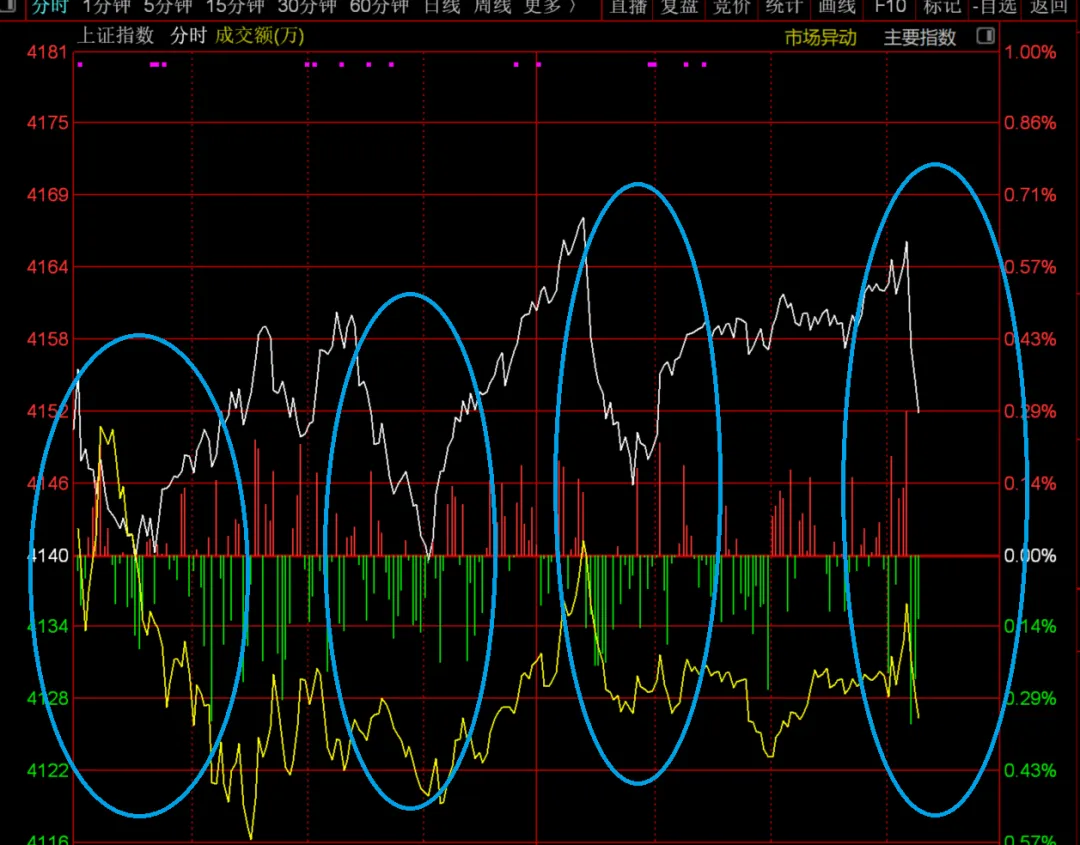Switch to 15分钟 timeframe
1080x845 pixels.
tap(235, 7)
